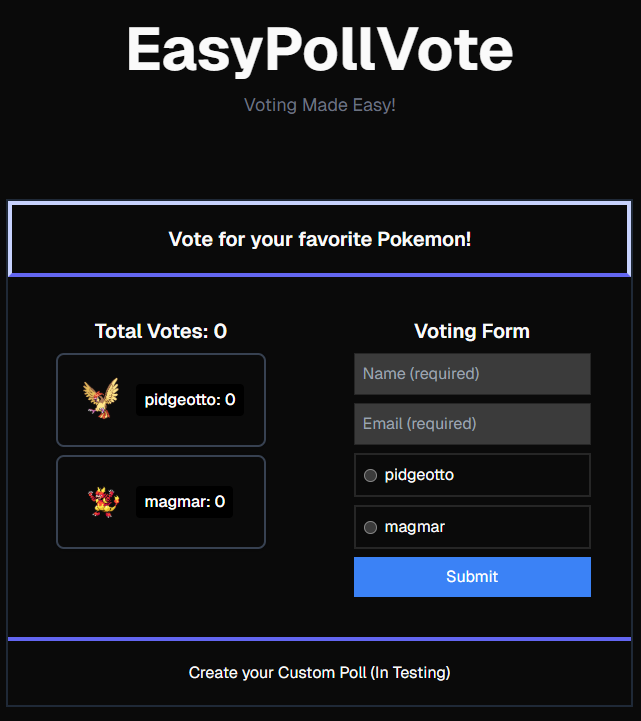The width and height of the screenshot is (641, 721).
Task: Click the EasyPollVote title heading
Action: (319, 50)
